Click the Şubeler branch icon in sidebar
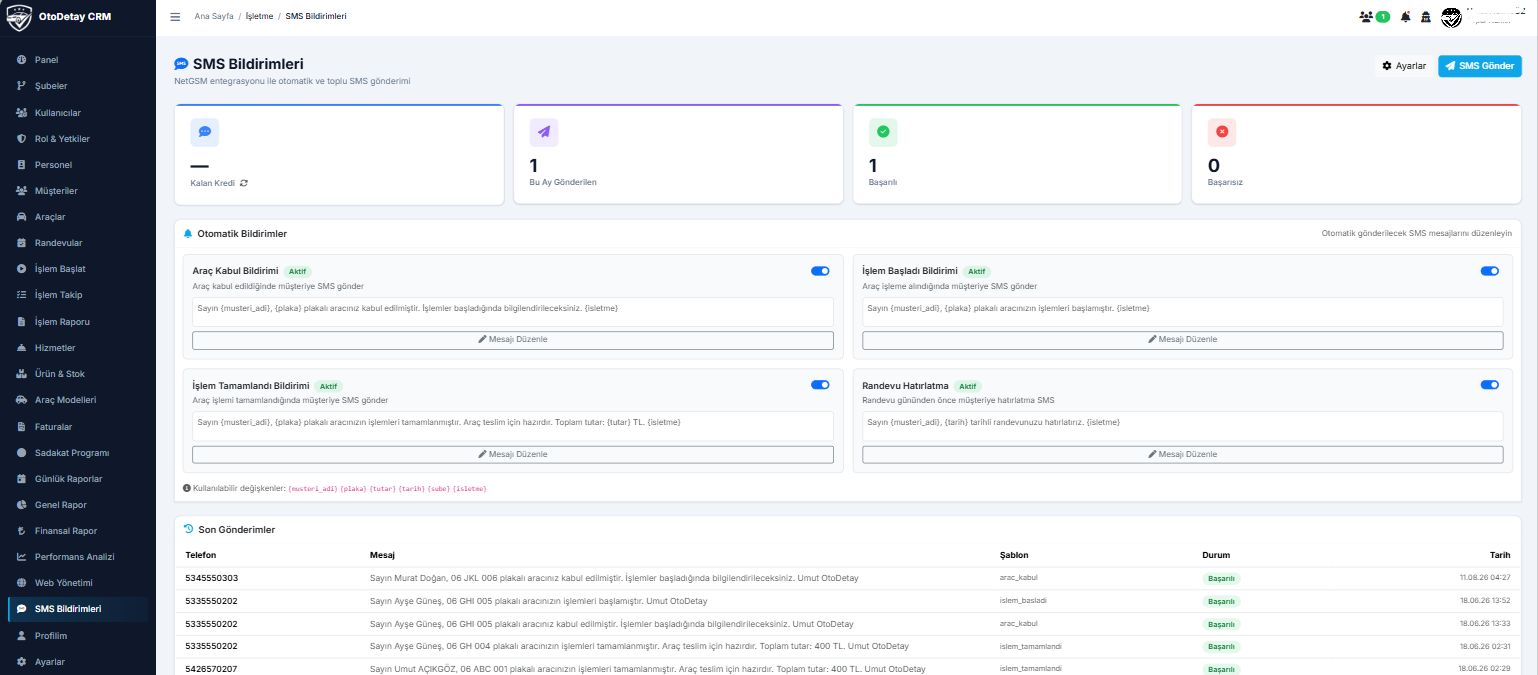1538x675 pixels. [21, 86]
